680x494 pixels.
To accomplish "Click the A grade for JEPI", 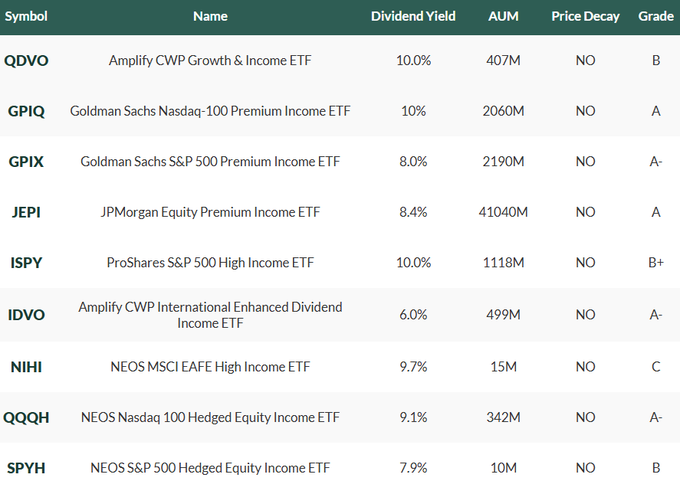I will (x=656, y=213).
